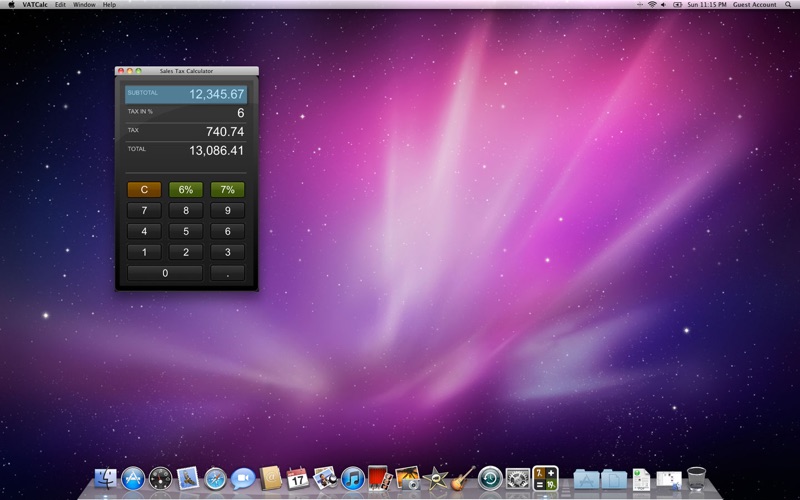
Task: Open Spotlight search magnifier
Action: tap(788, 5)
